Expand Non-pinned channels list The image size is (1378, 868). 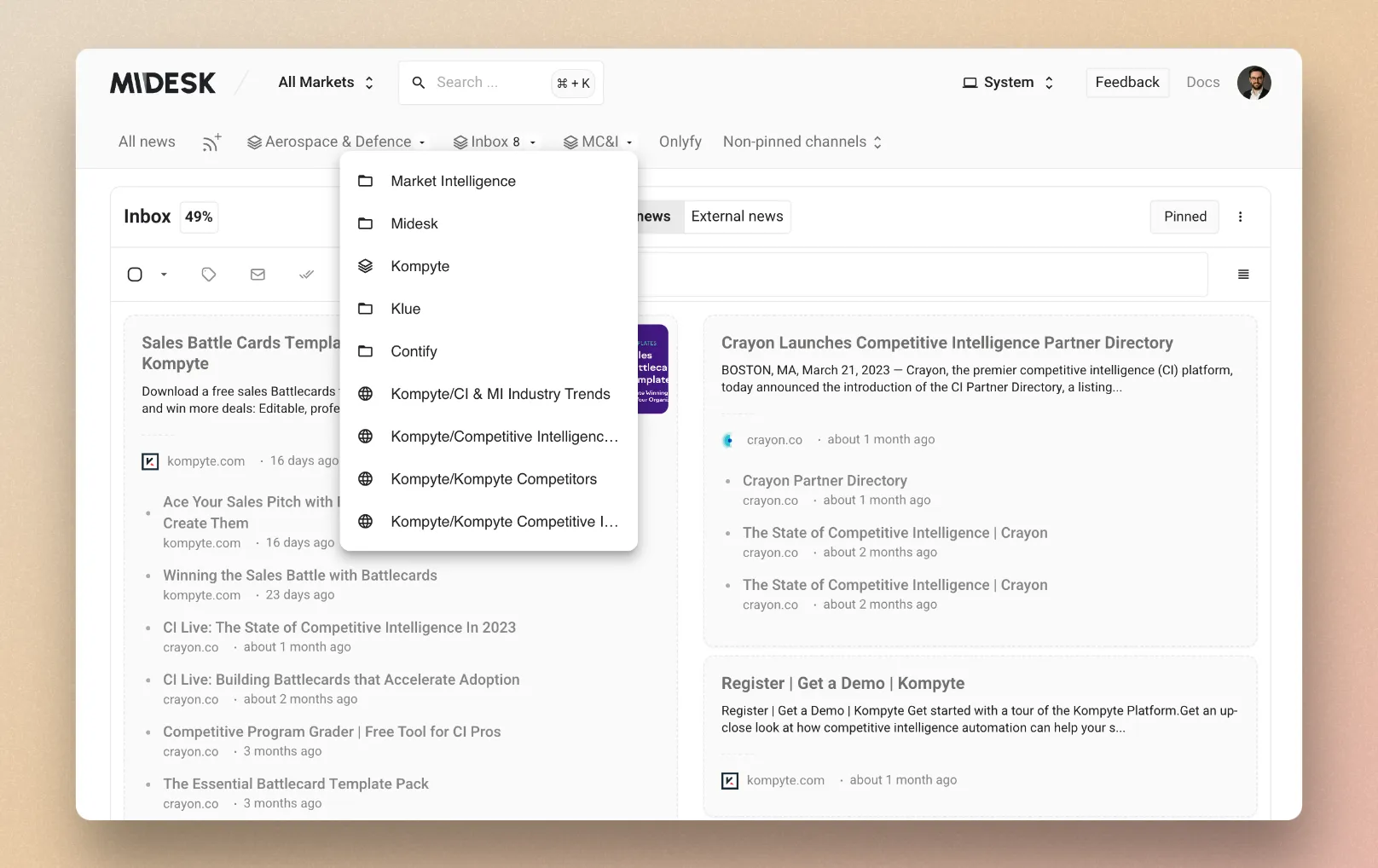(802, 142)
